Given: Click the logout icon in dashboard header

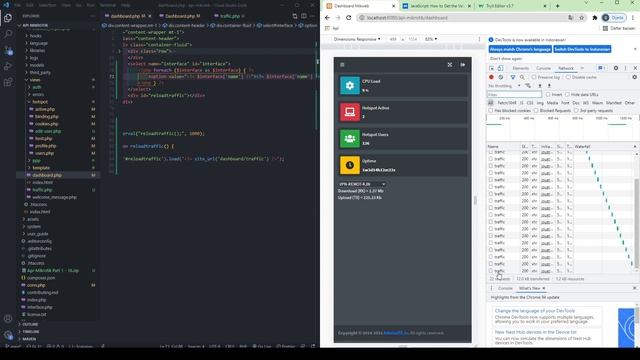Looking at the screenshot, I should pos(462,64).
